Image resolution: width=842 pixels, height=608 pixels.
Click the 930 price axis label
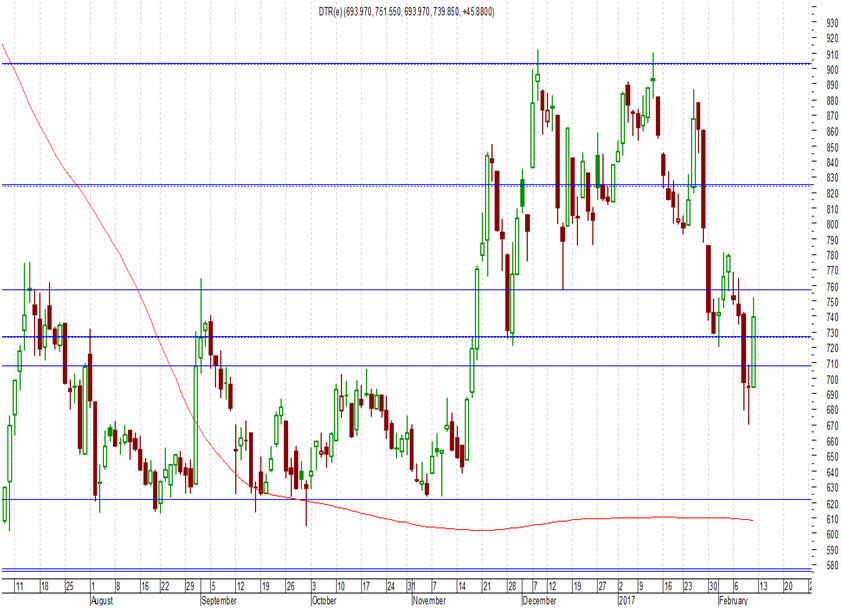[x=832, y=23]
